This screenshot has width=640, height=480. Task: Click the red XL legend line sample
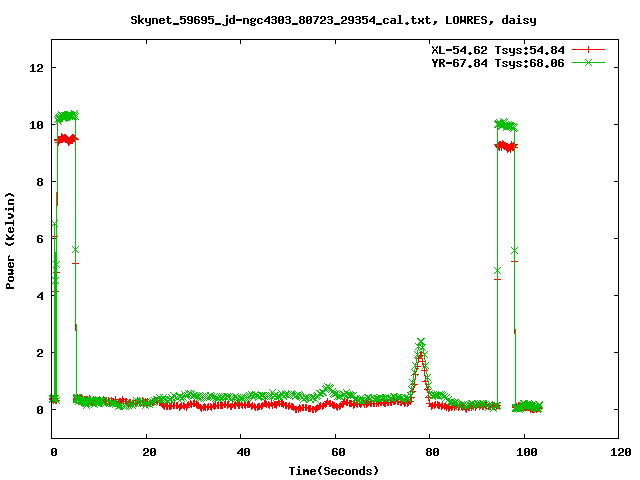pyautogui.click(x=588, y=50)
